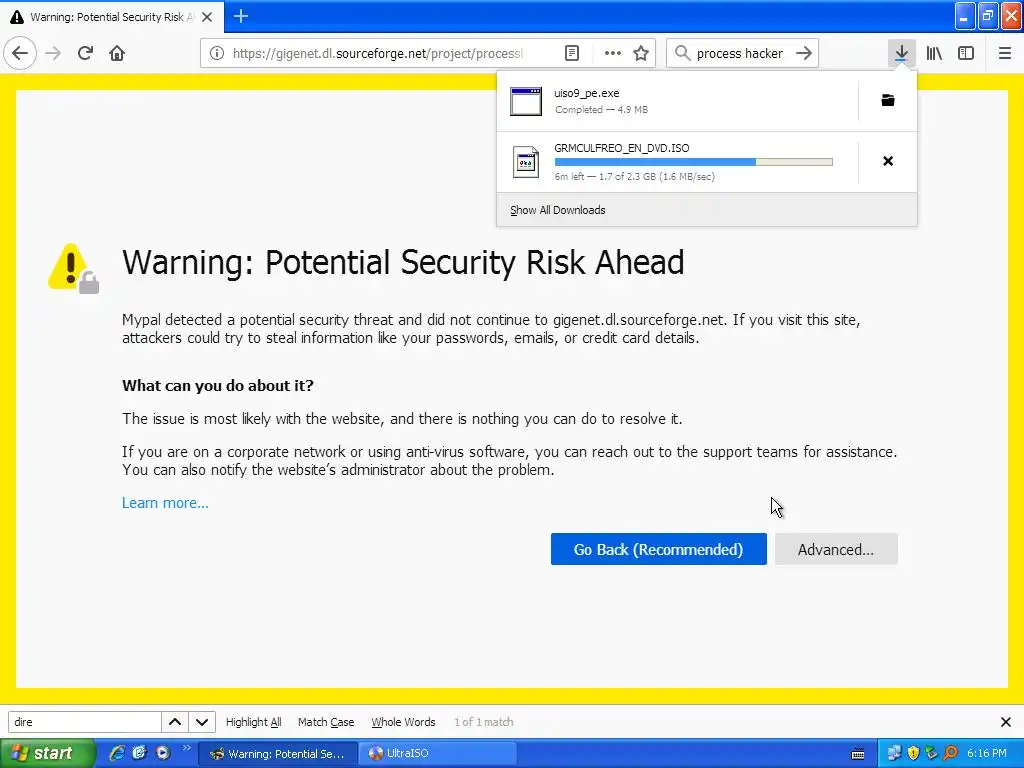Launch Internet Explorer from Quick Launch
1024x768 pixels.
pos(116,753)
